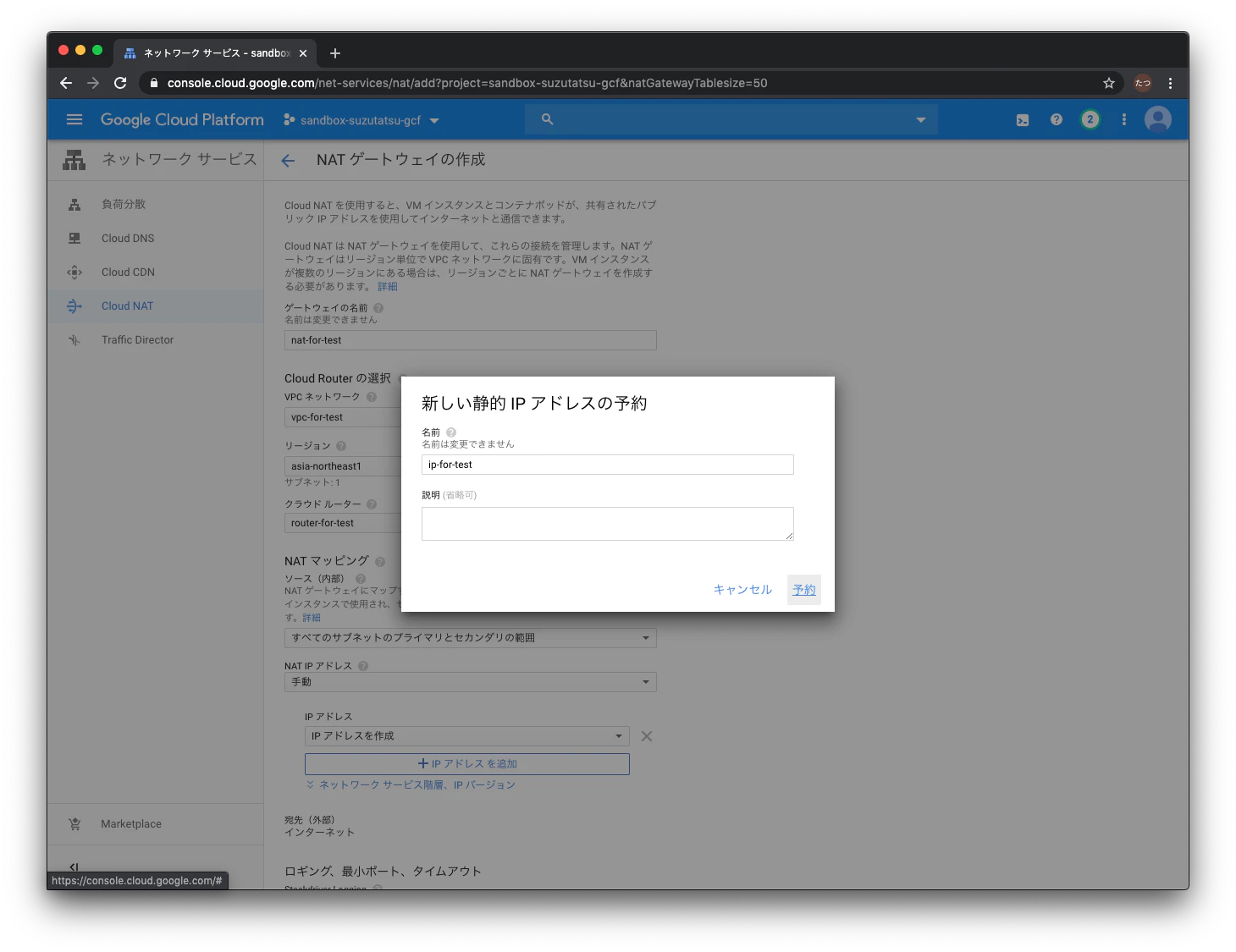Viewport: 1236px width, 952px height.
Task: Click the nat-for-test gateway name field
Action: (471, 340)
